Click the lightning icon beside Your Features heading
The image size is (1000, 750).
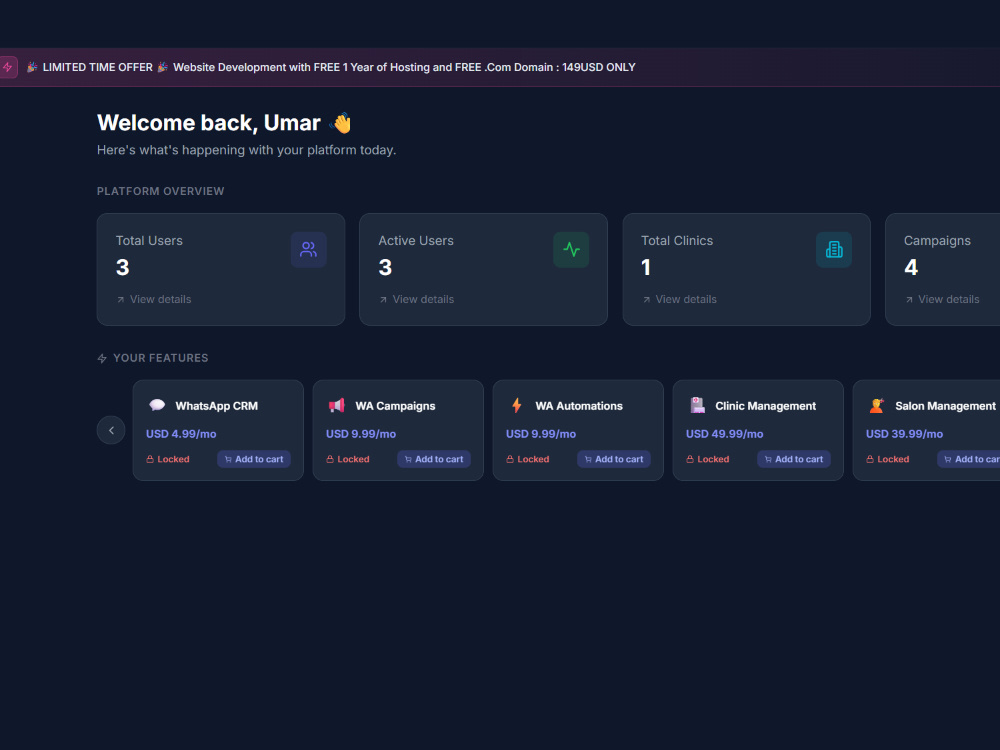[x=102, y=358]
